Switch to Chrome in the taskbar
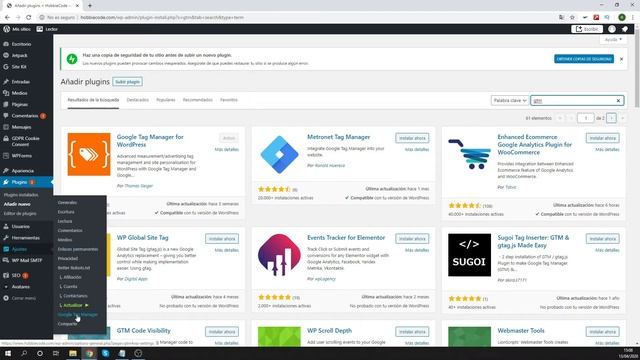 coord(89,353)
